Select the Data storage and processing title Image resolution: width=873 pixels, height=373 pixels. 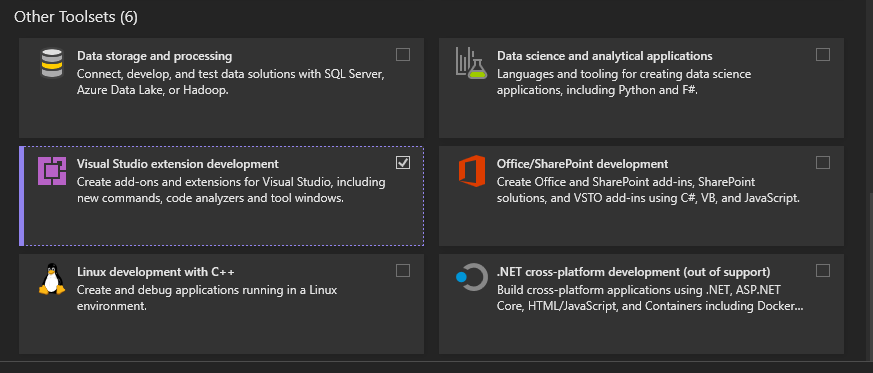[155, 56]
